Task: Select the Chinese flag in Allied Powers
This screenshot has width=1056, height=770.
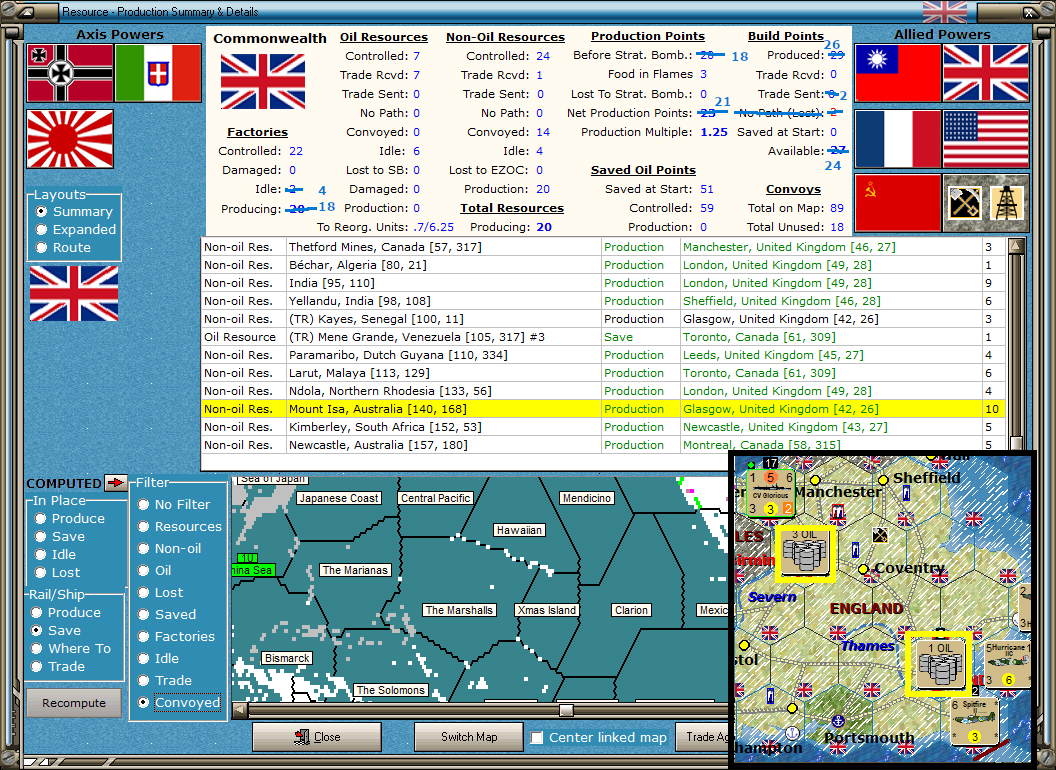Action: (897, 73)
